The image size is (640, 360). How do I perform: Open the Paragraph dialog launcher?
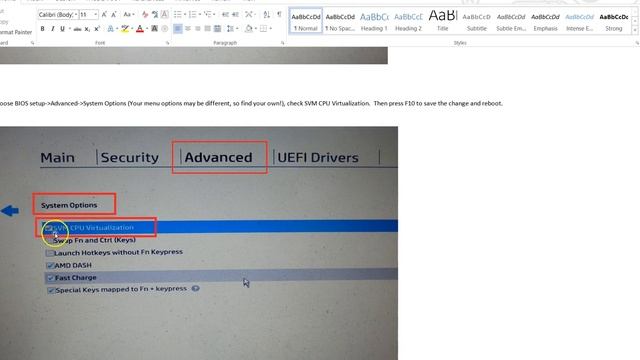pos(282,43)
